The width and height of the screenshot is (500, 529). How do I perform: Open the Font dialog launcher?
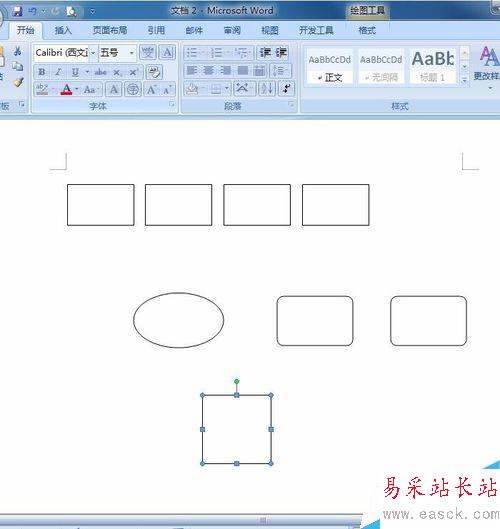(x=172, y=105)
